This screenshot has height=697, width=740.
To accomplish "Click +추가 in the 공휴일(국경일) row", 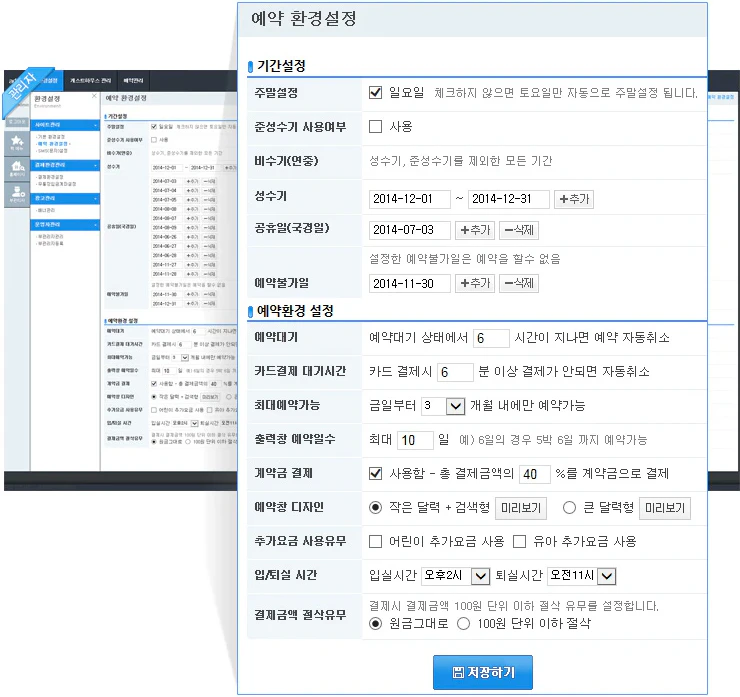I will coord(475,230).
